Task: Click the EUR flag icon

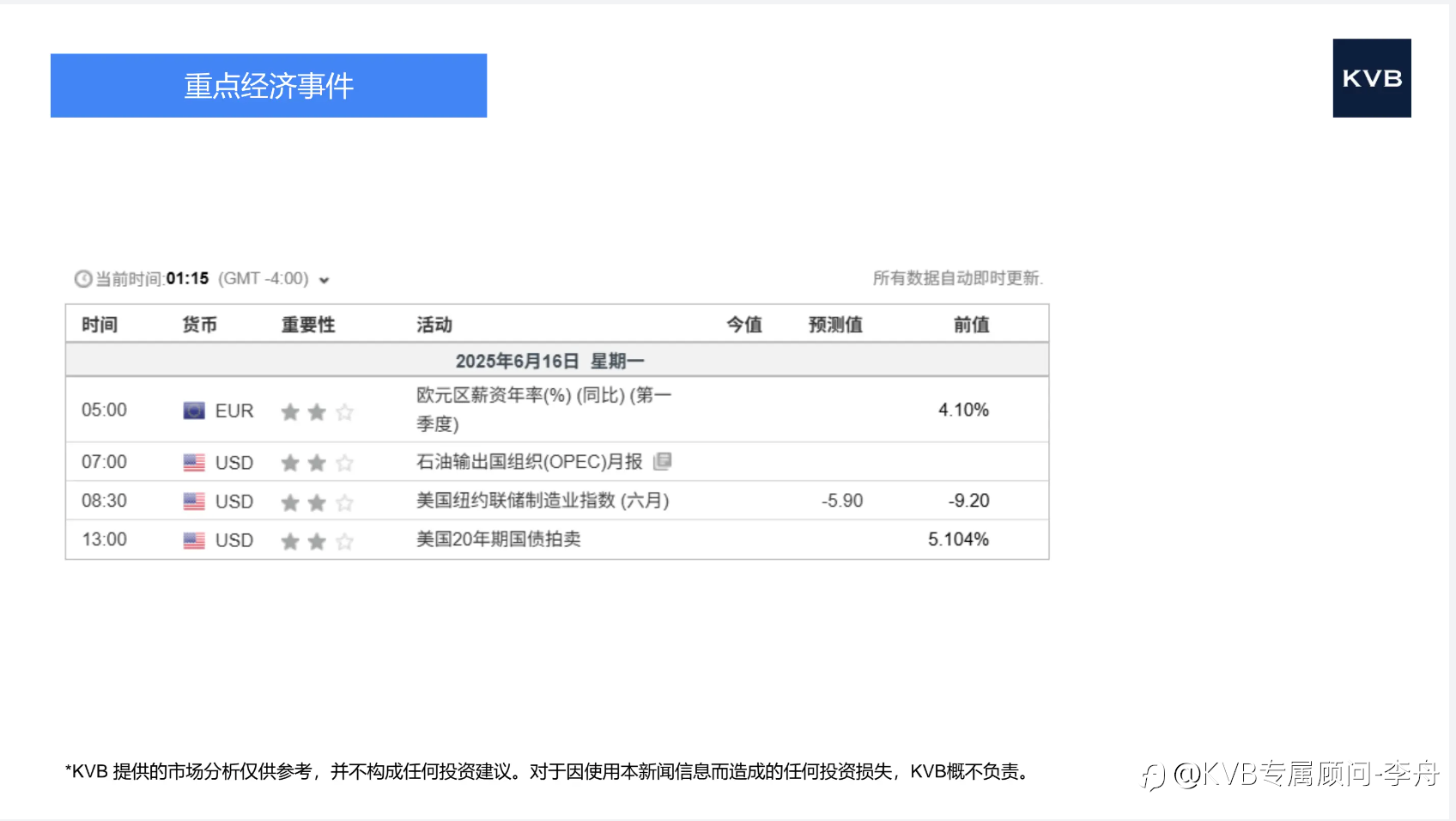Action: coord(194,410)
